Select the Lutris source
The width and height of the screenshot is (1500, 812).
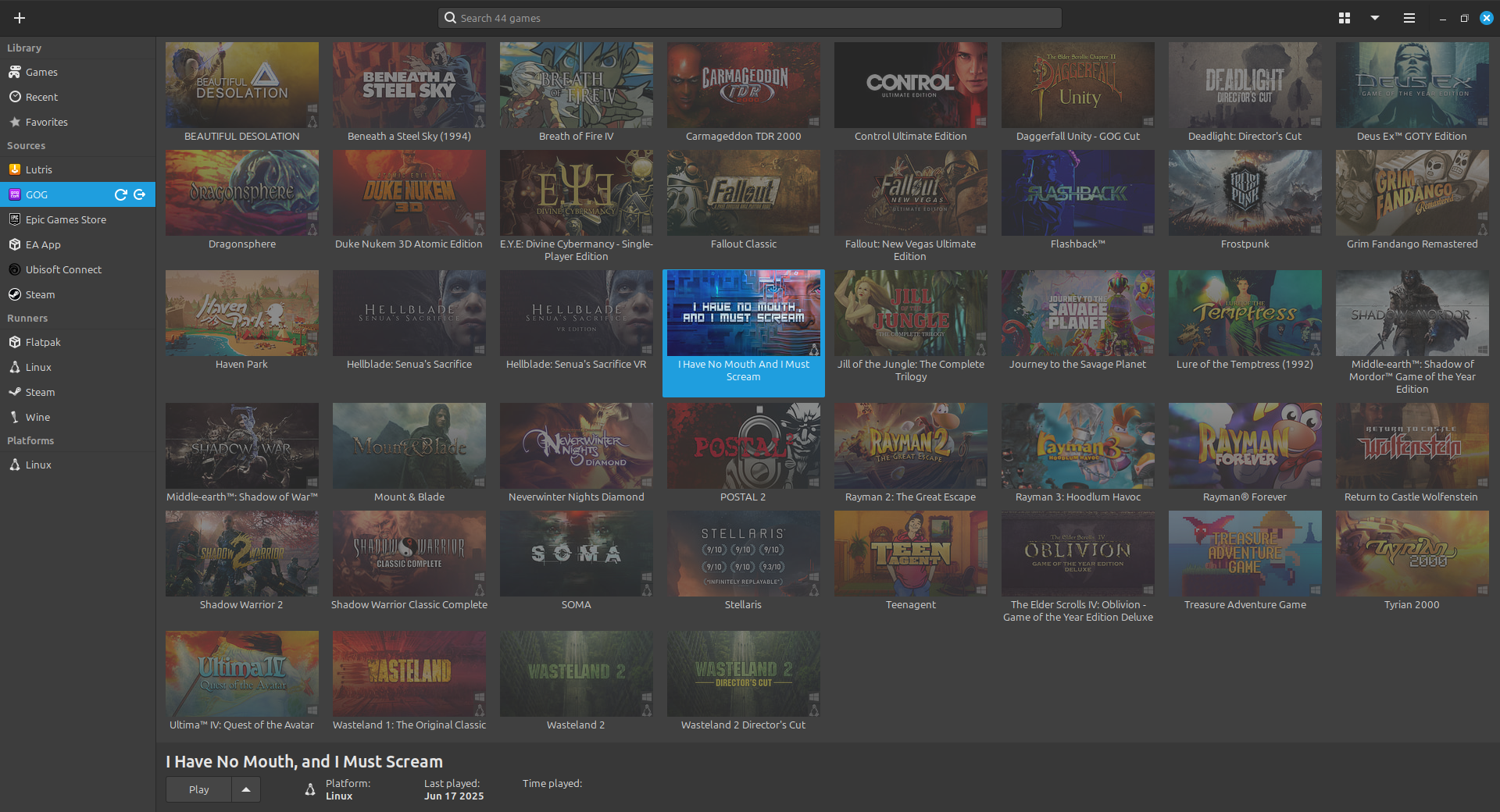click(x=77, y=169)
